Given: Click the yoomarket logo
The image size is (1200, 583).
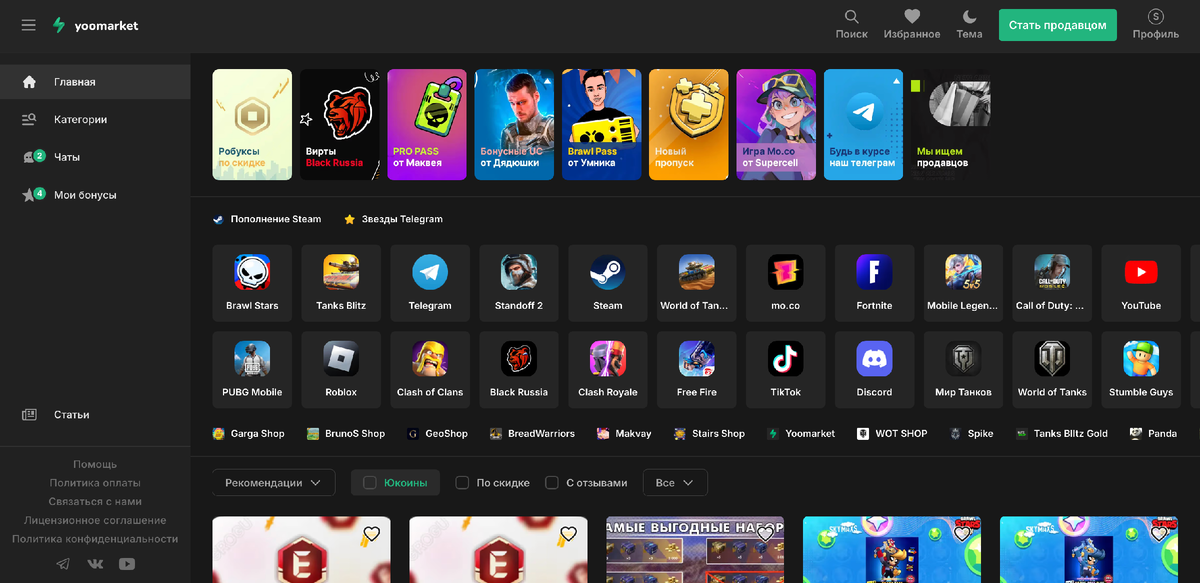Looking at the screenshot, I should coord(96,25).
